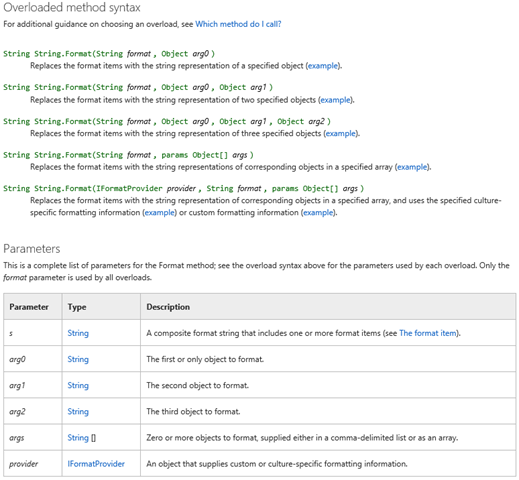Click the provider parameter name cell
Image resolution: width=519 pixels, height=480 pixels.
click(33, 464)
